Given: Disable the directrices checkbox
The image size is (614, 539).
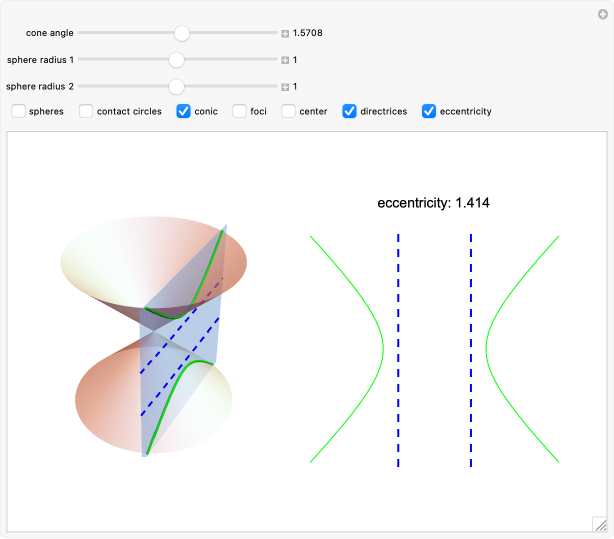Looking at the screenshot, I should point(350,111).
